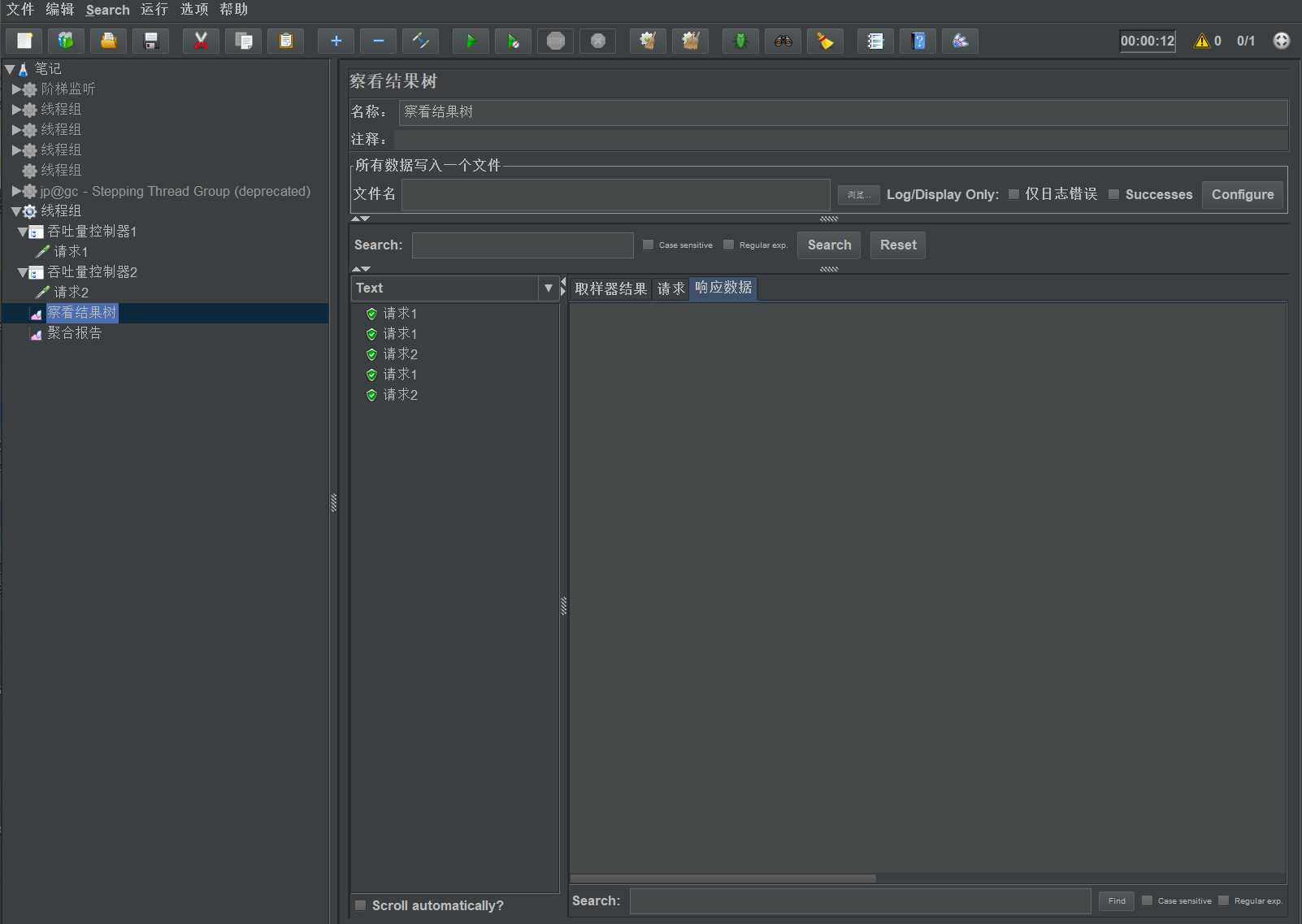Click the upper Search button
The height and width of the screenshot is (924, 1302).
[x=829, y=245]
